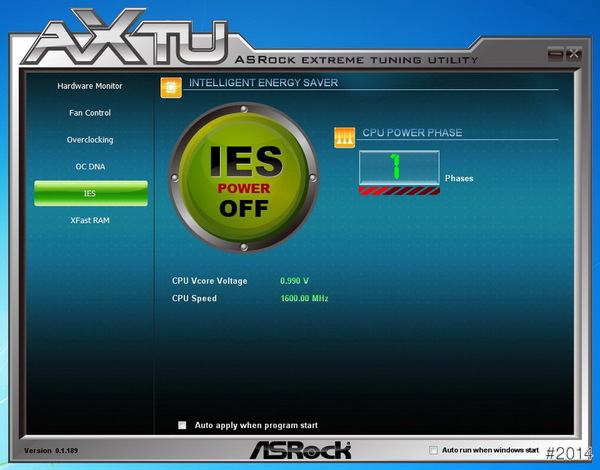Open the XFast RAM page
Viewport: 600px width, 470px height.
(90, 220)
